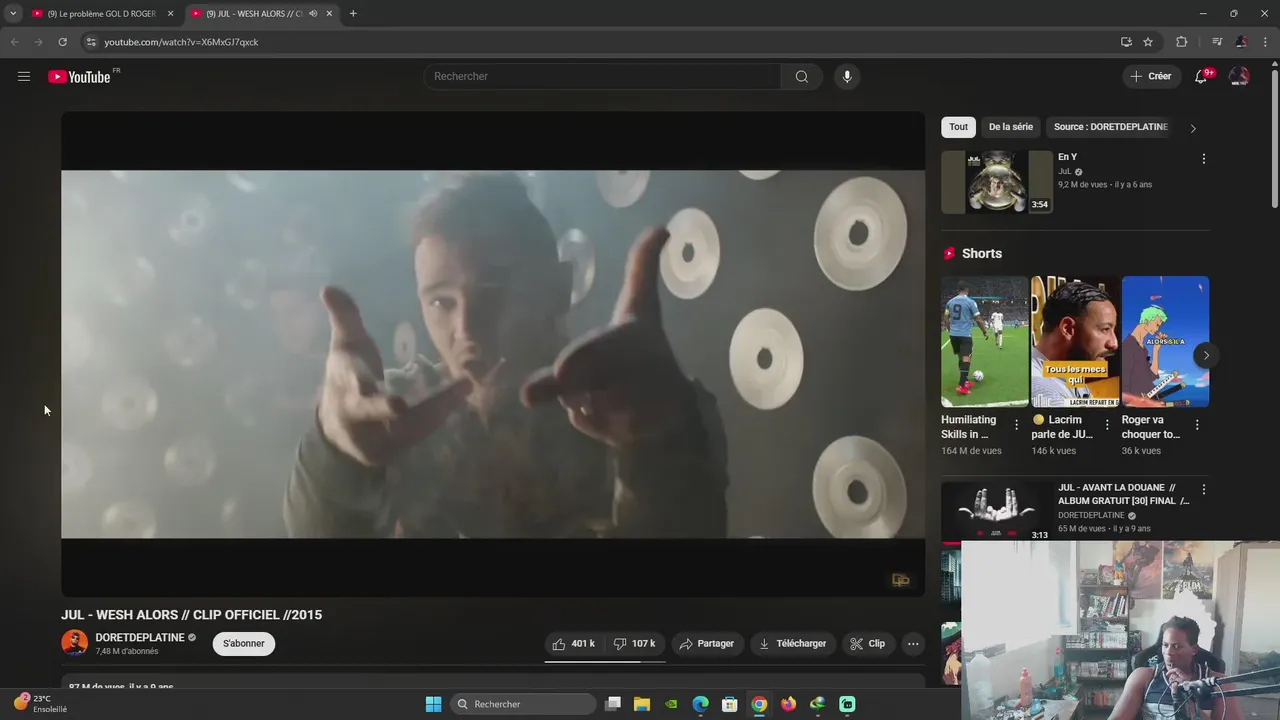1280x720 pixels.
Task: Reload the page in Chrome
Action: (62, 42)
